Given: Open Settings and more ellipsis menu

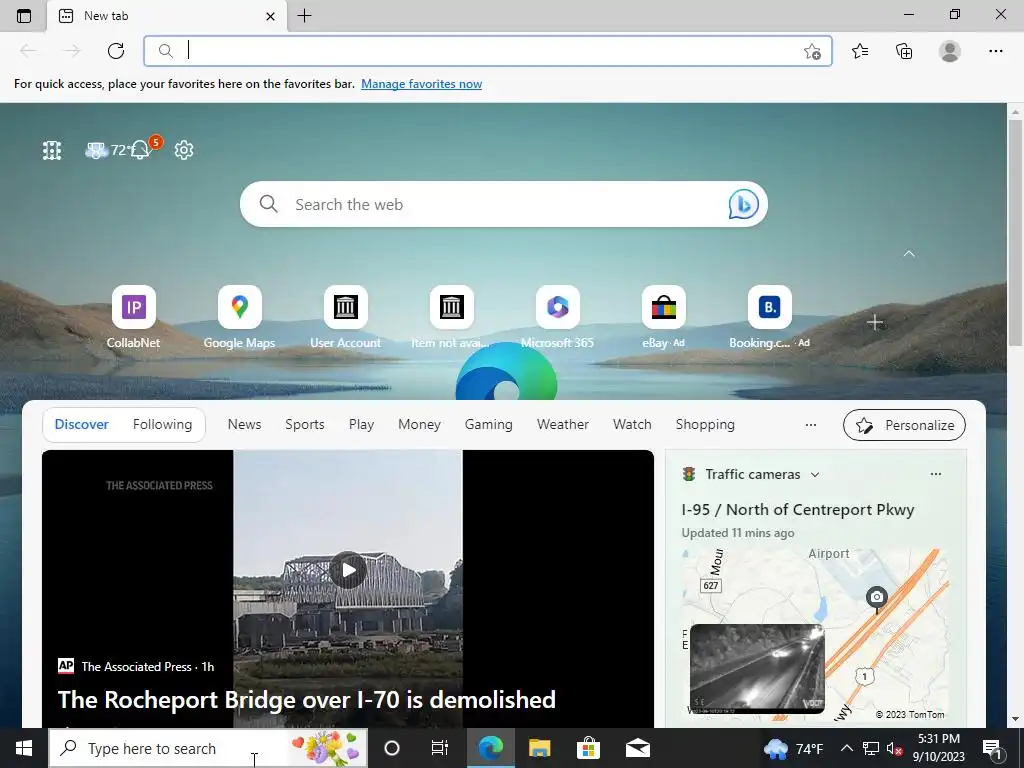Looking at the screenshot, I should [x=995, y=51].
